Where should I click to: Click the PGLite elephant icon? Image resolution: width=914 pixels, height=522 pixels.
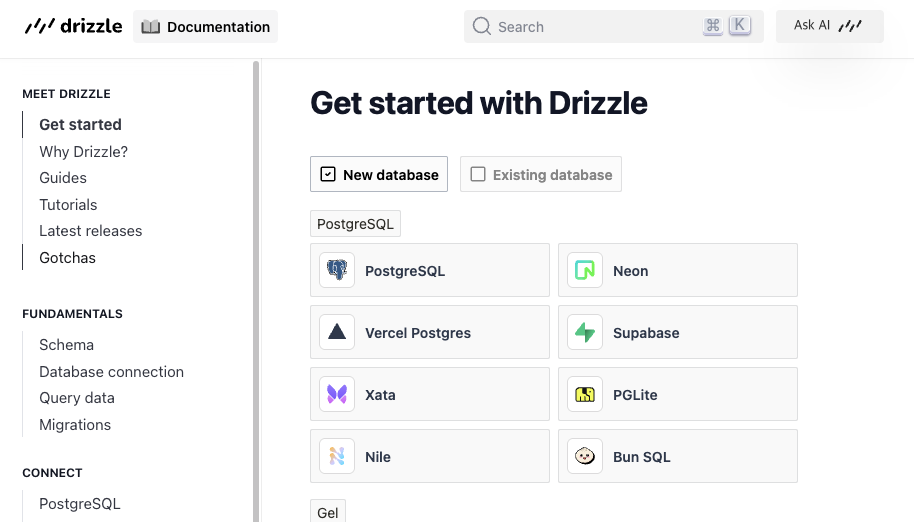point(585,394)
